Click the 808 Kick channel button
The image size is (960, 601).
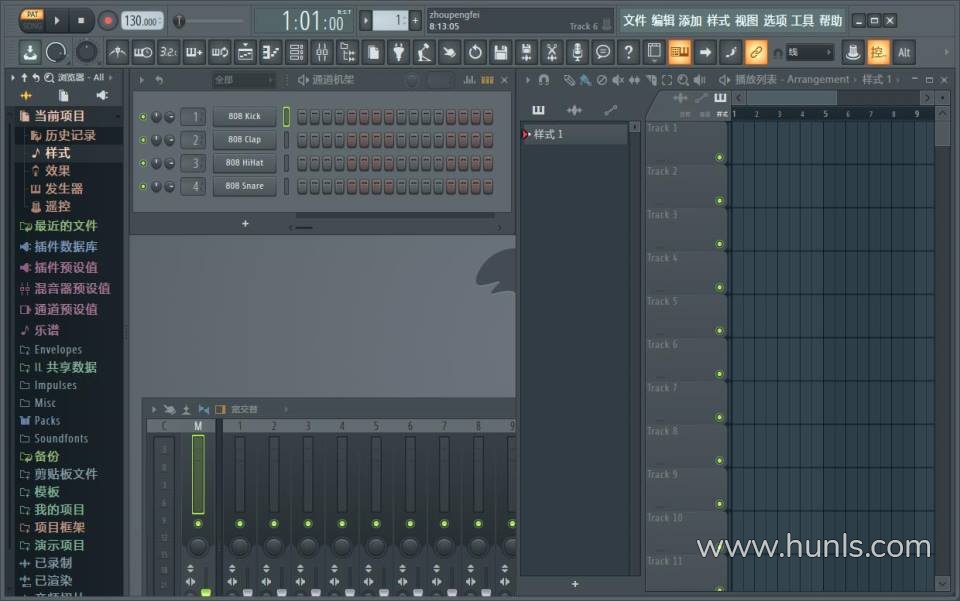[x=244, y=116]
